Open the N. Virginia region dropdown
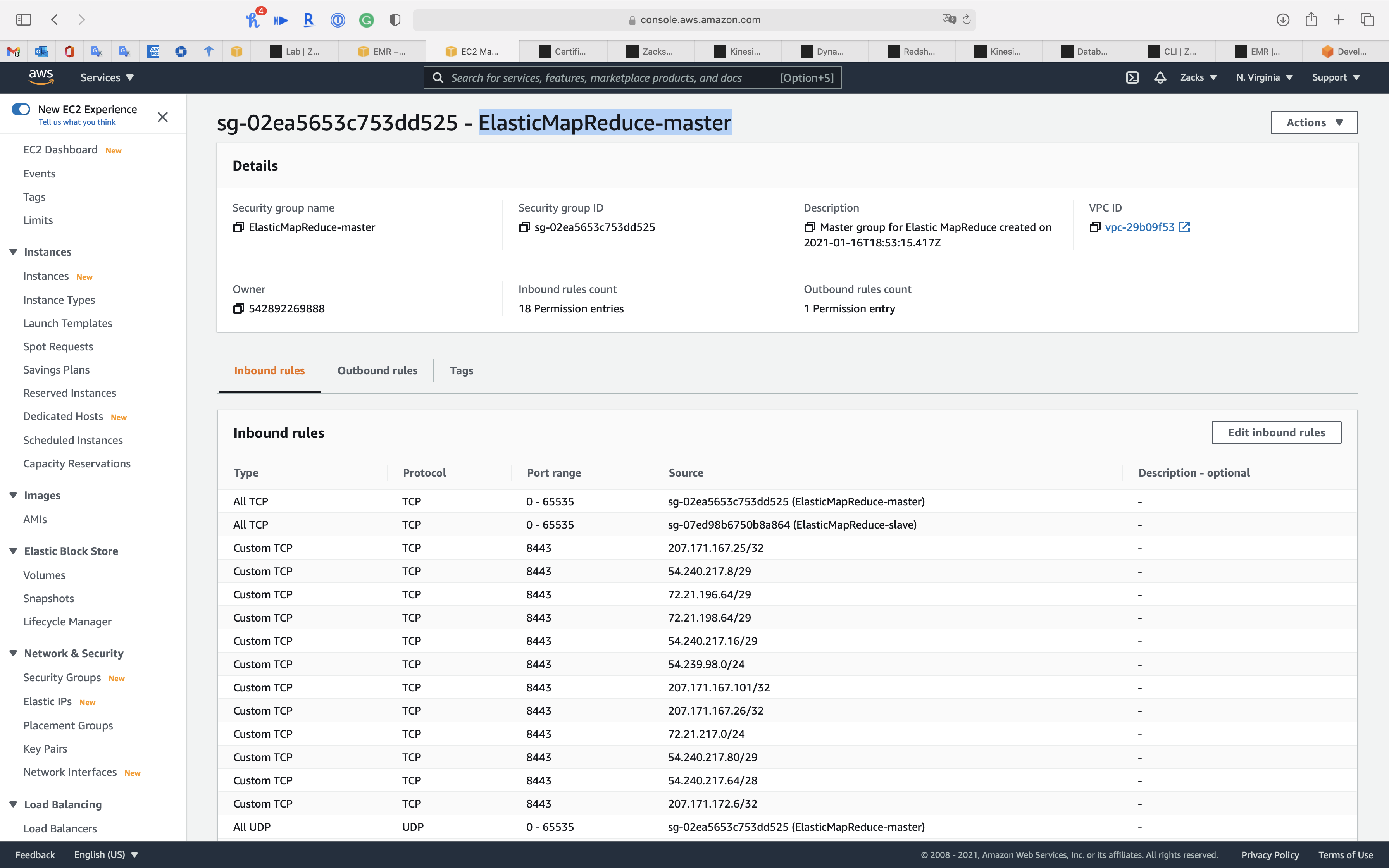 pos(1264,77)
